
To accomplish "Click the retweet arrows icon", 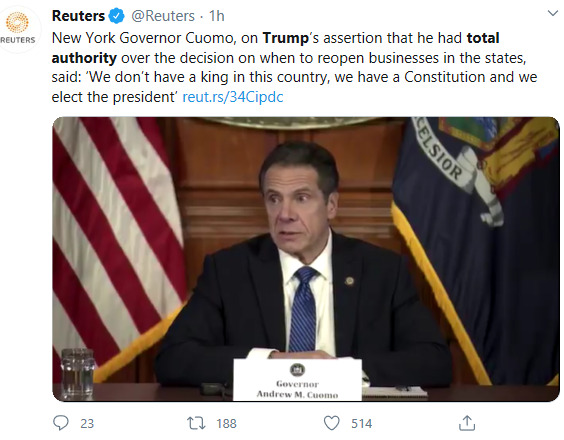I will [196, 423].
